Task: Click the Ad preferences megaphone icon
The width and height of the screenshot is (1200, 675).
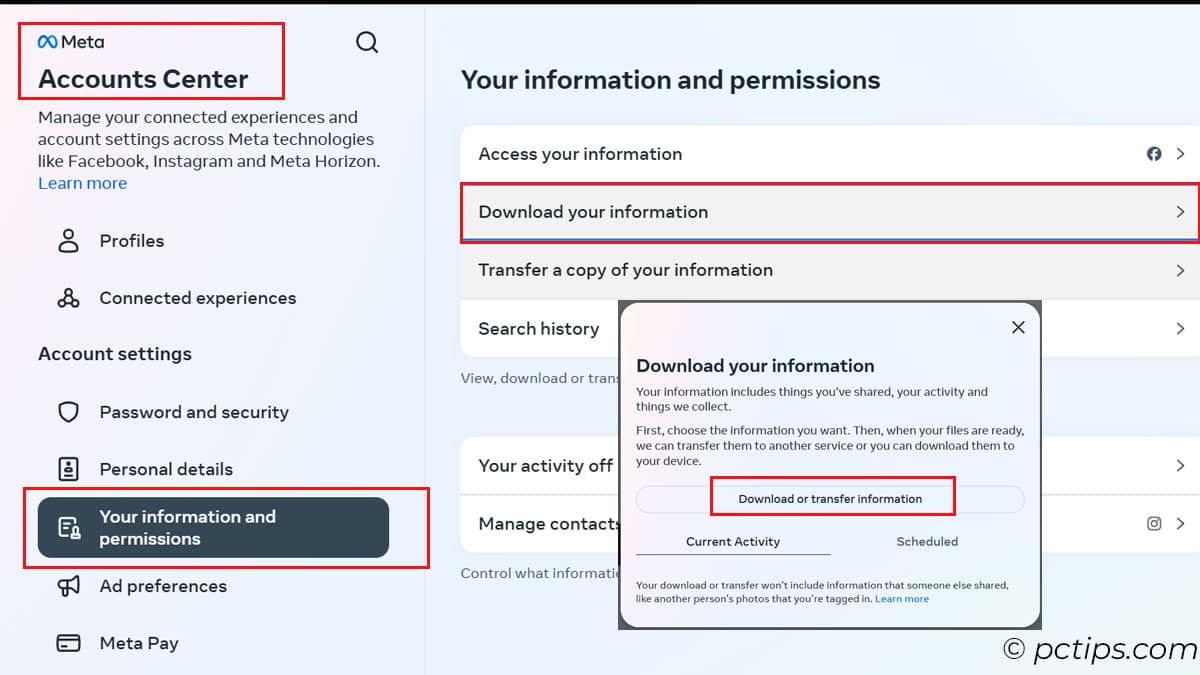Action: click(68, 586)
